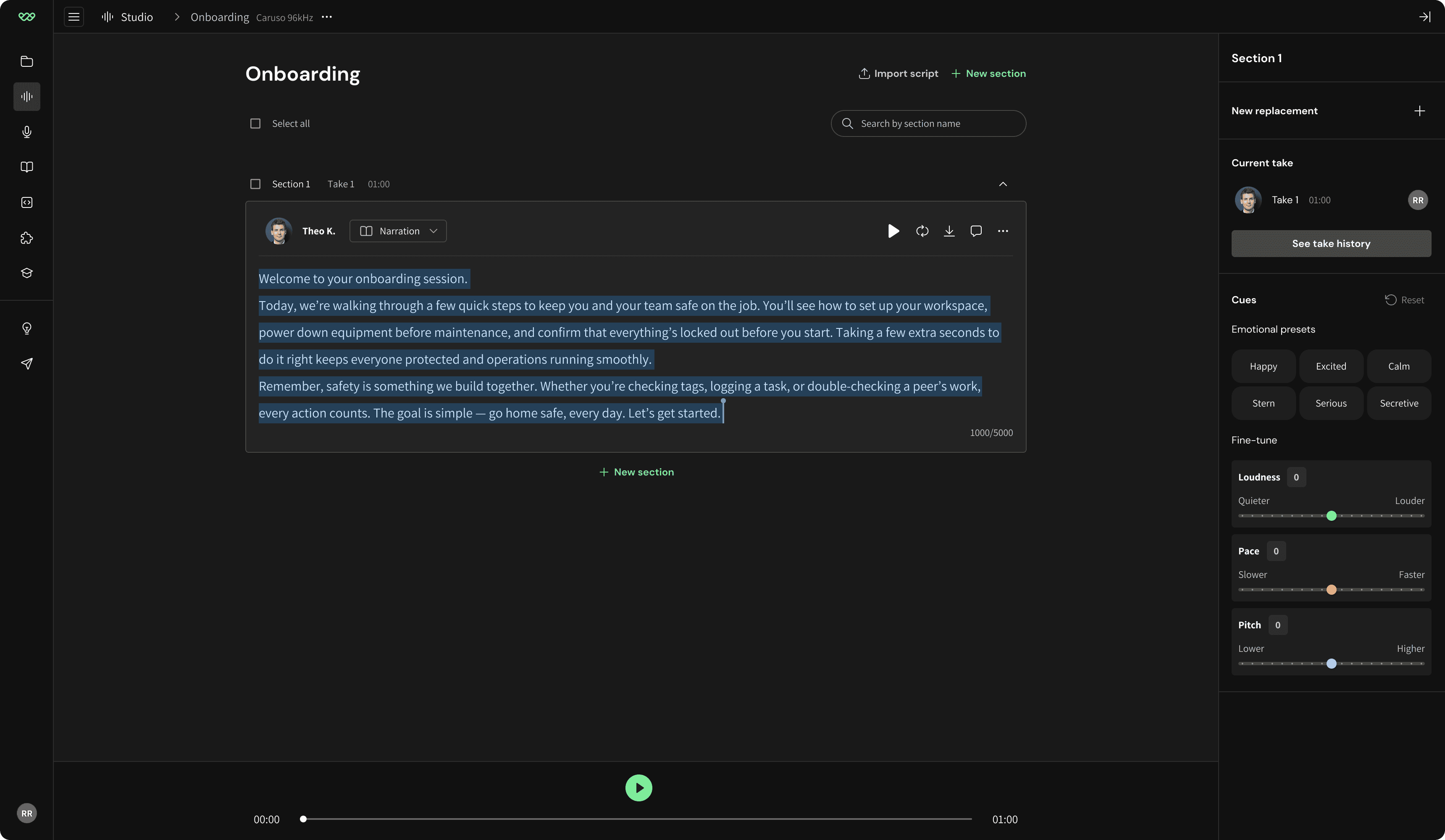Open the folder icon in sidebar

tap(27, 61)
